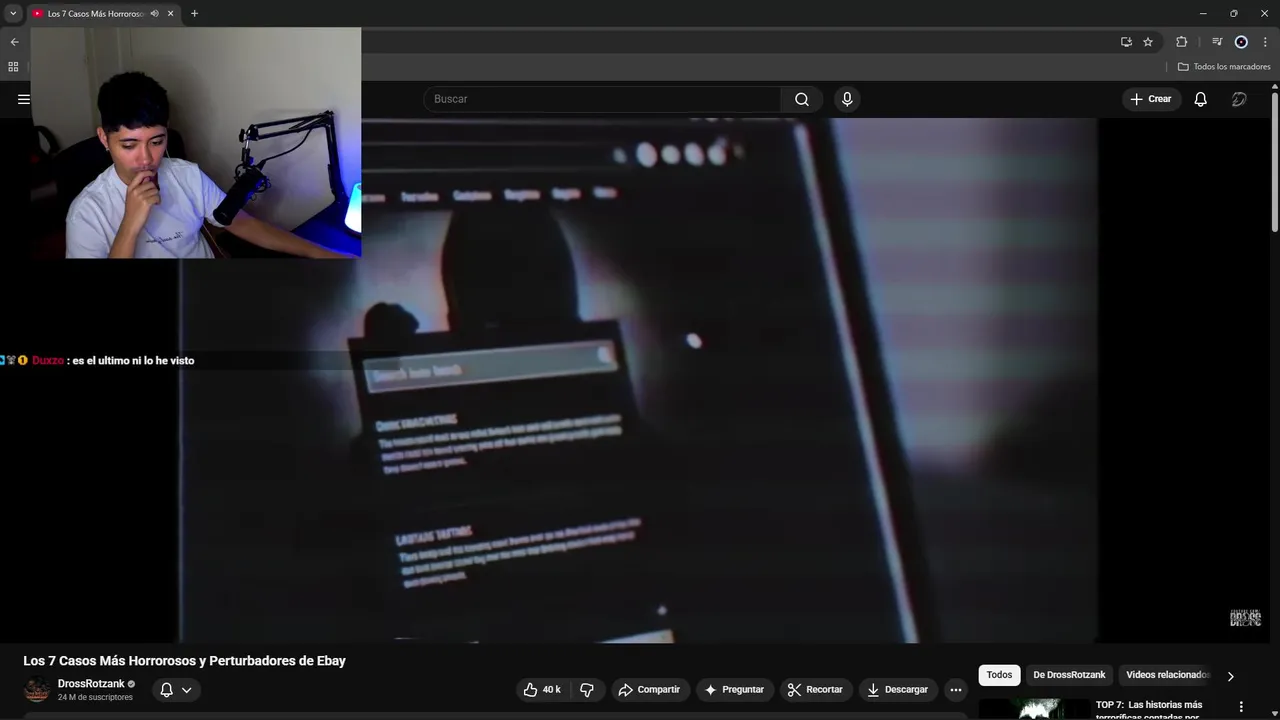Open more actions three-dot button

(x=956, y=689)
